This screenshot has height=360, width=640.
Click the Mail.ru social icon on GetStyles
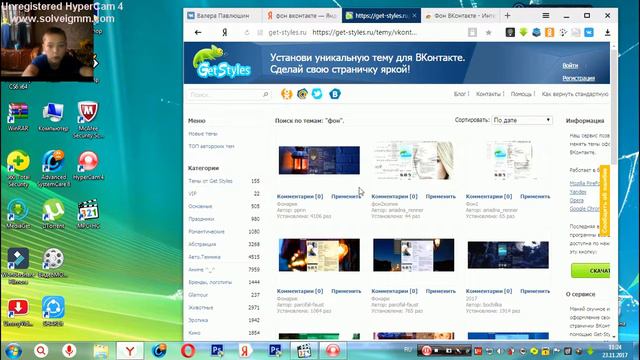pos(302,94)
